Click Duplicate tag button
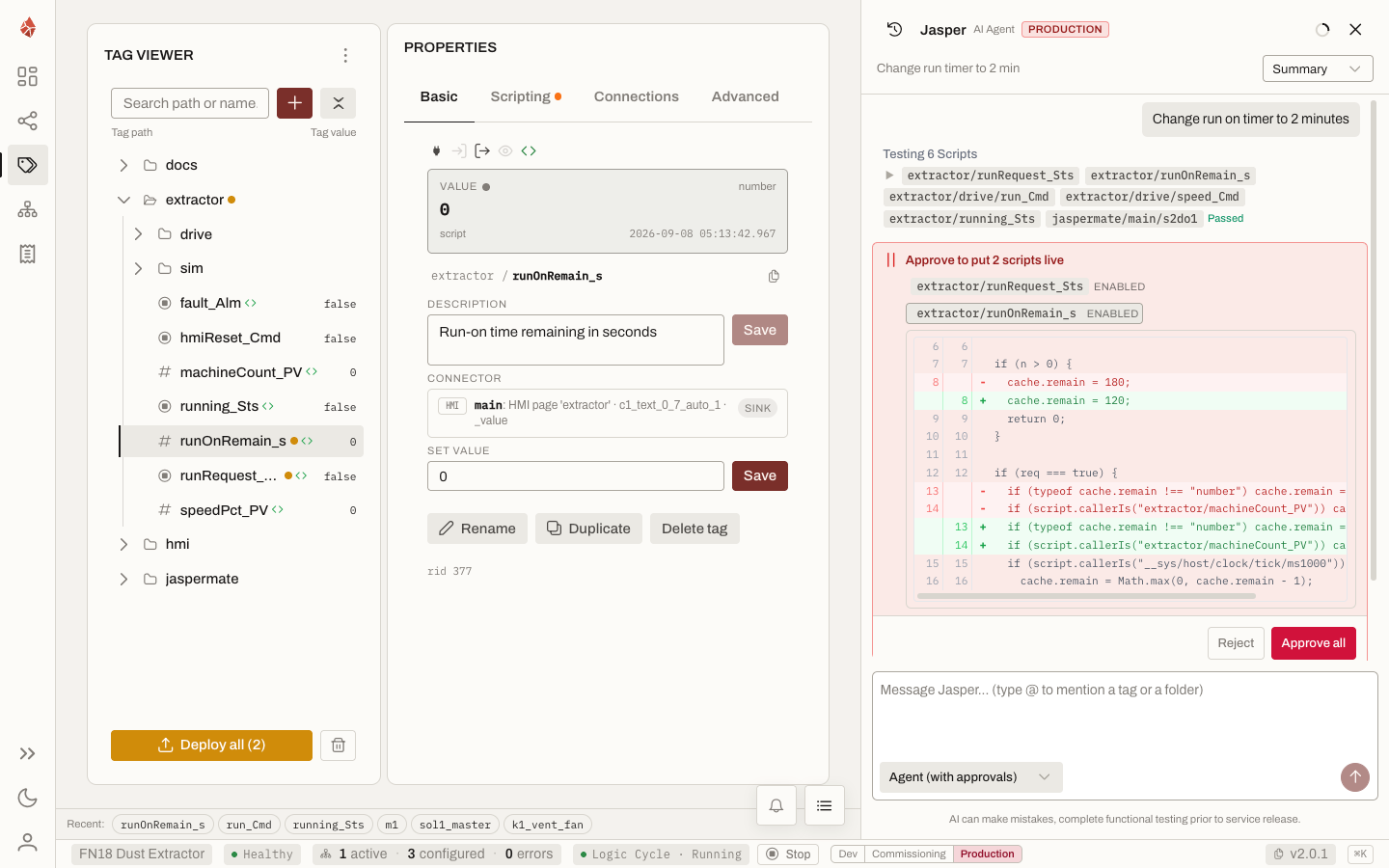This screenshot has height=868, width=1389. pyautogui.click(x=588, y=529)
